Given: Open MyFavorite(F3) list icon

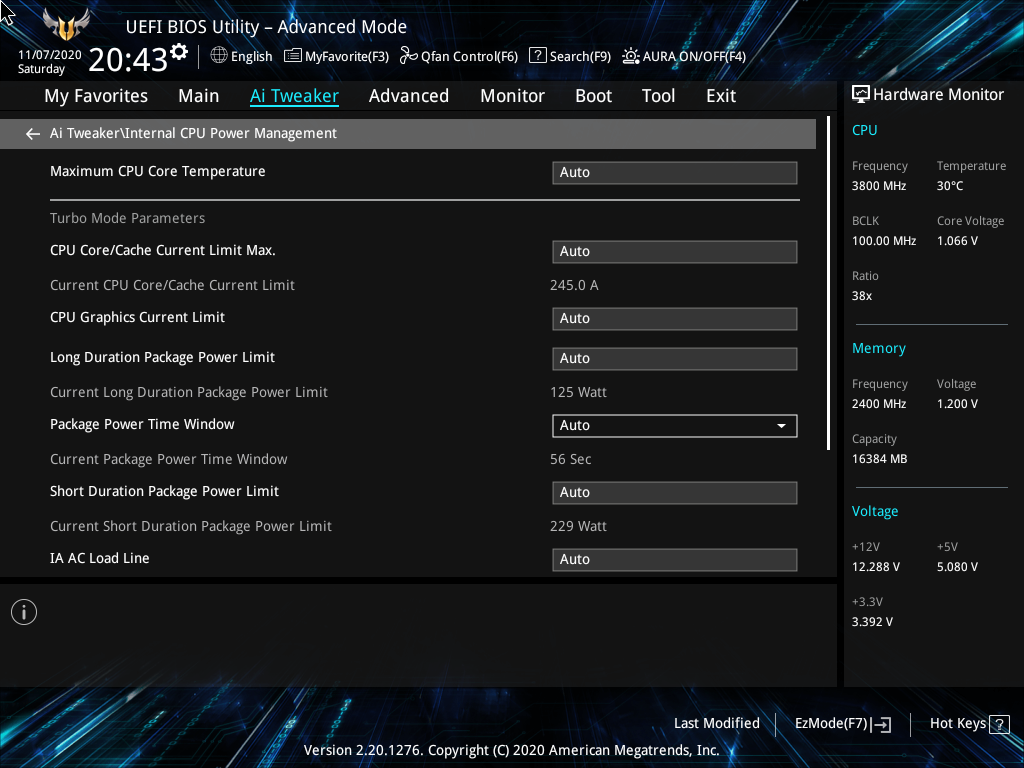Looking at the screenshot, I should pyautogui.click(x=293, y=56).
